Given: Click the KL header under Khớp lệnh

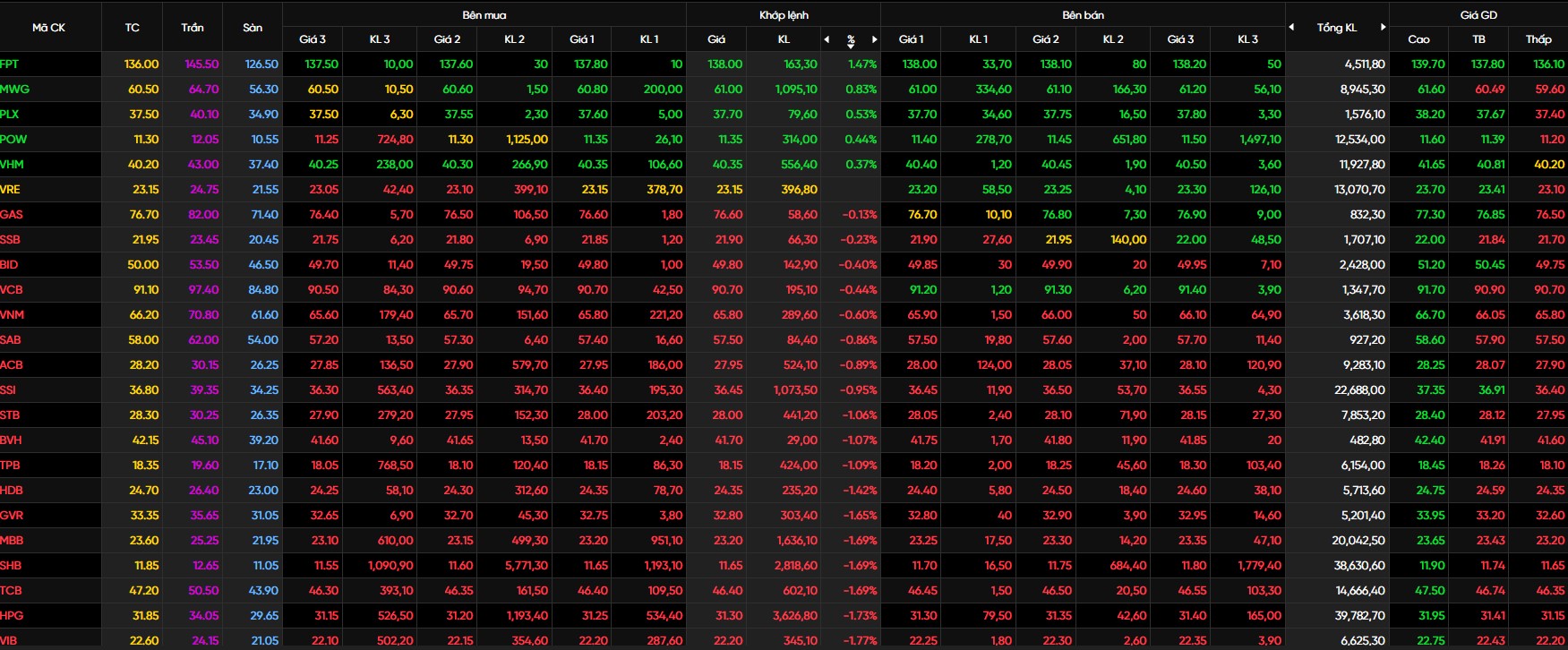Looking at the screenshot, I should [x=784, y=39].
